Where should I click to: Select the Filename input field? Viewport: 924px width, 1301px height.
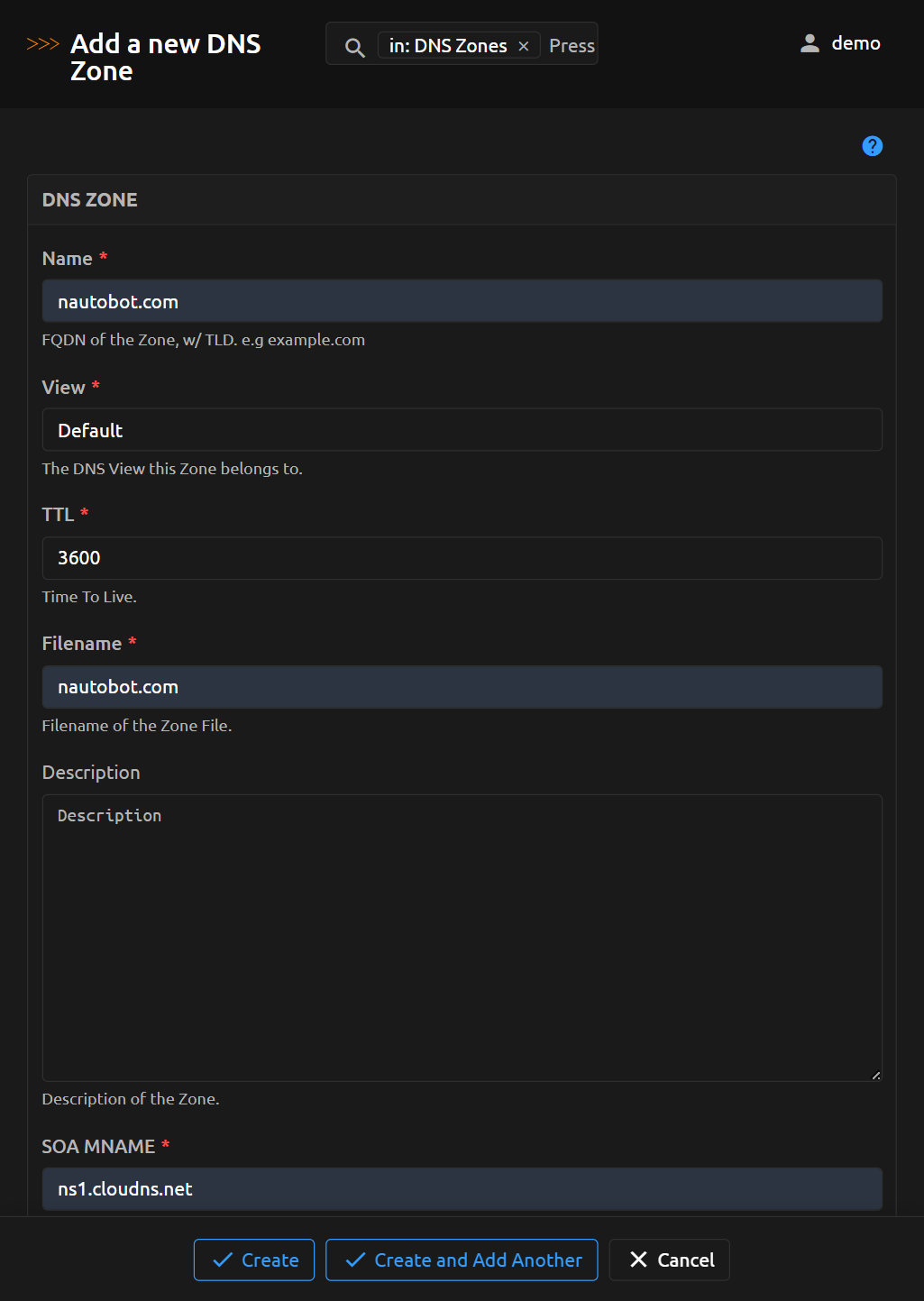point(462,687)
